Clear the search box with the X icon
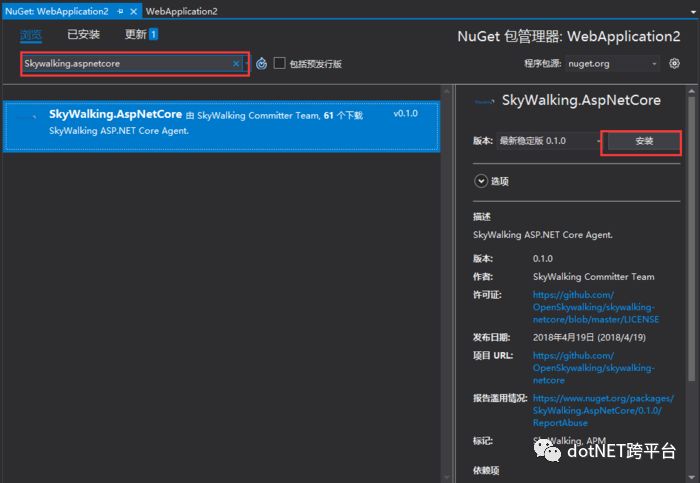 click(236, 63)
